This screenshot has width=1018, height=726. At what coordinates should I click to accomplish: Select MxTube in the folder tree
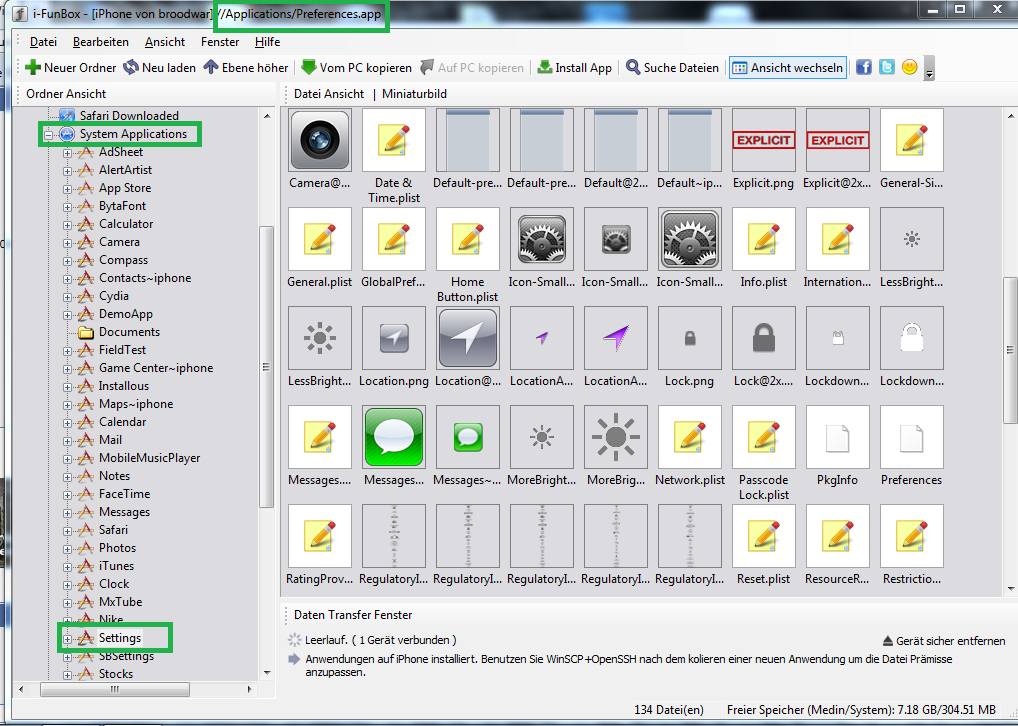[x=120, y=602]
